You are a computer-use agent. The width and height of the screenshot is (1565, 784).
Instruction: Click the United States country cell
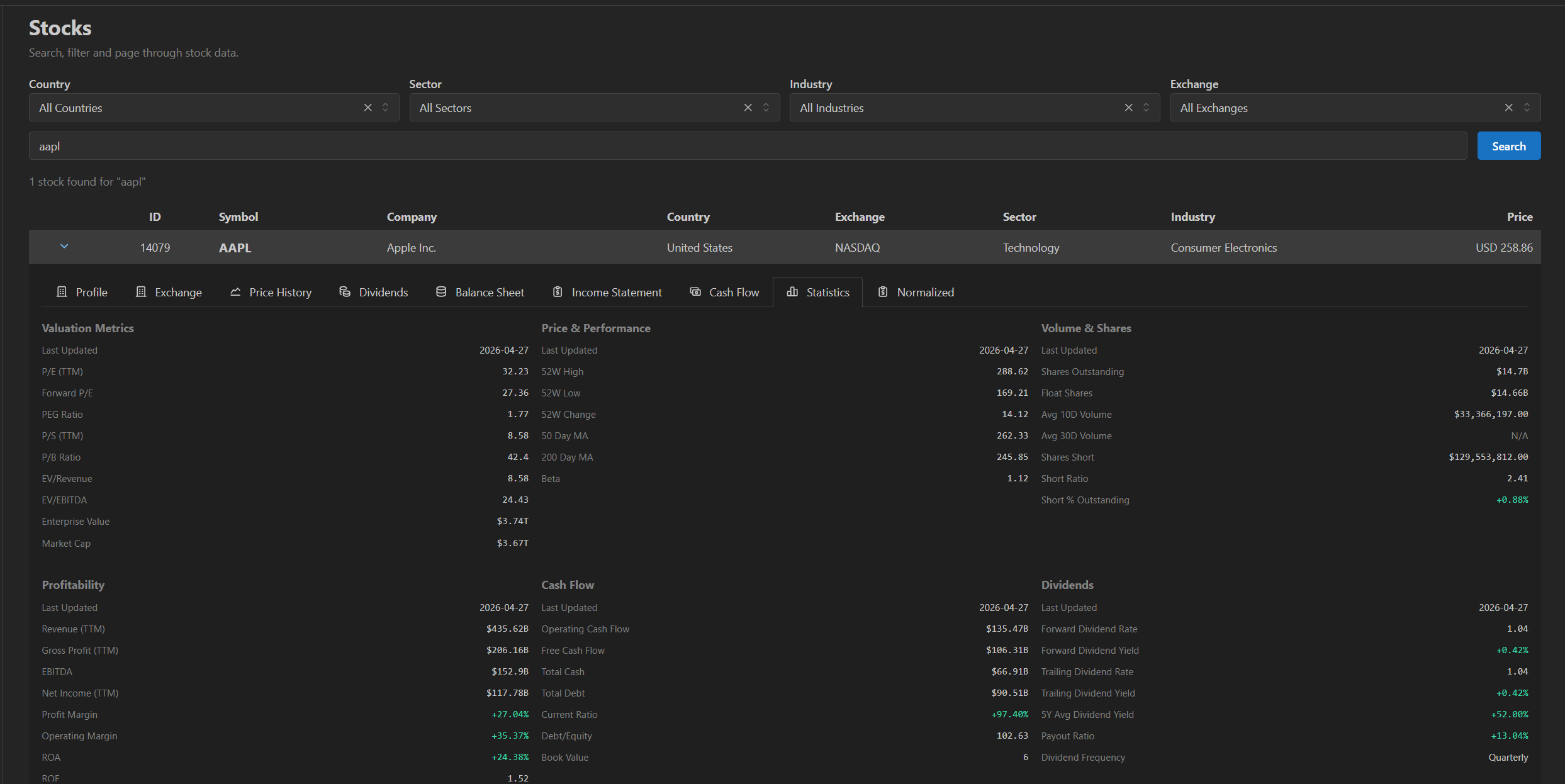[x=700, y=248]
